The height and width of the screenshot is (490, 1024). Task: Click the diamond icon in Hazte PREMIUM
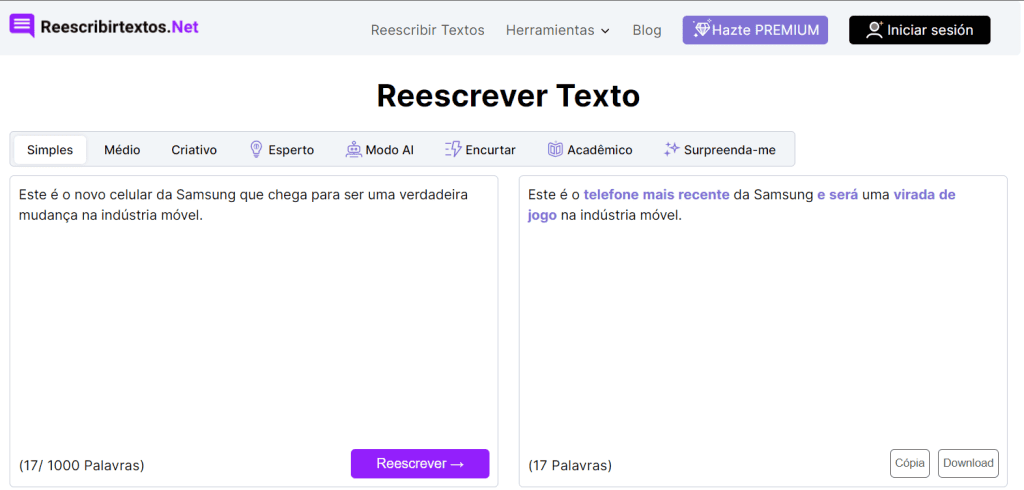702,29
